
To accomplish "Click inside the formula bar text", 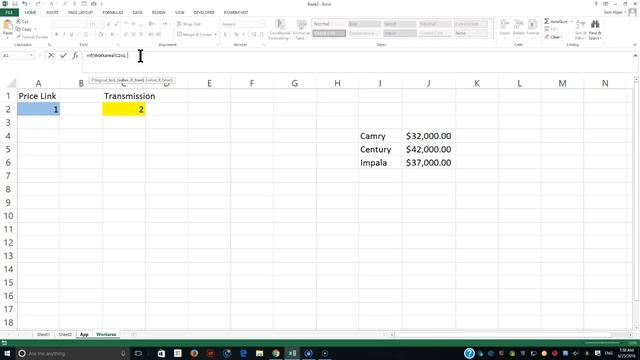I will pos(107,55).
